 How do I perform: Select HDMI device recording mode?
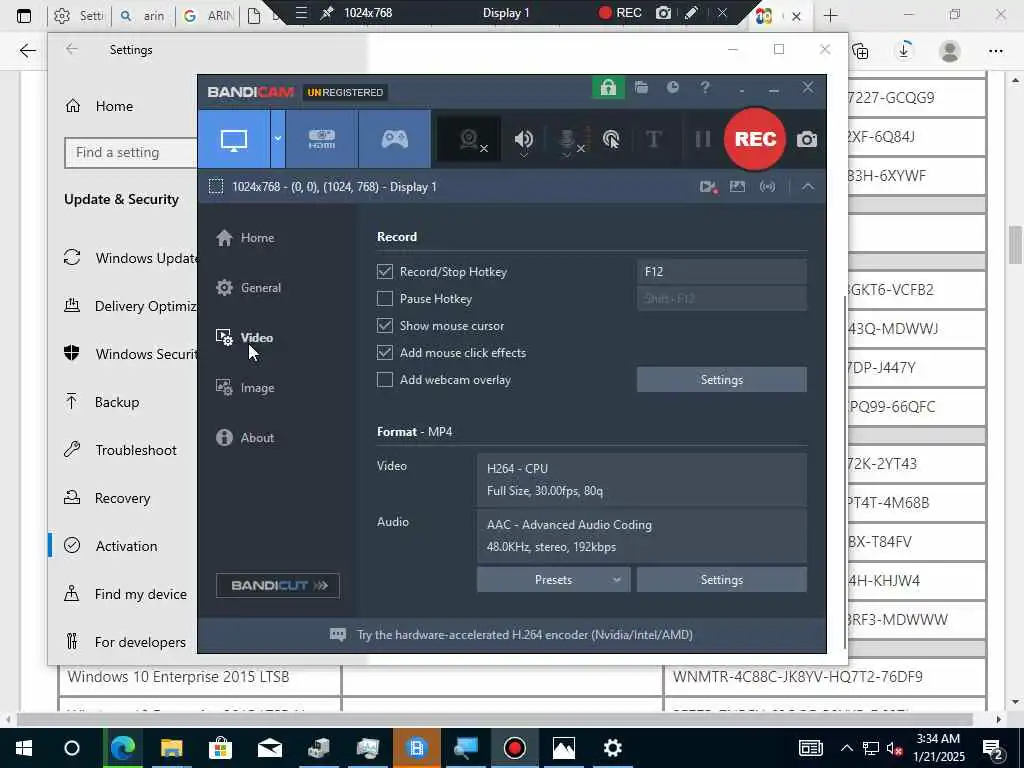pos(322,139)
